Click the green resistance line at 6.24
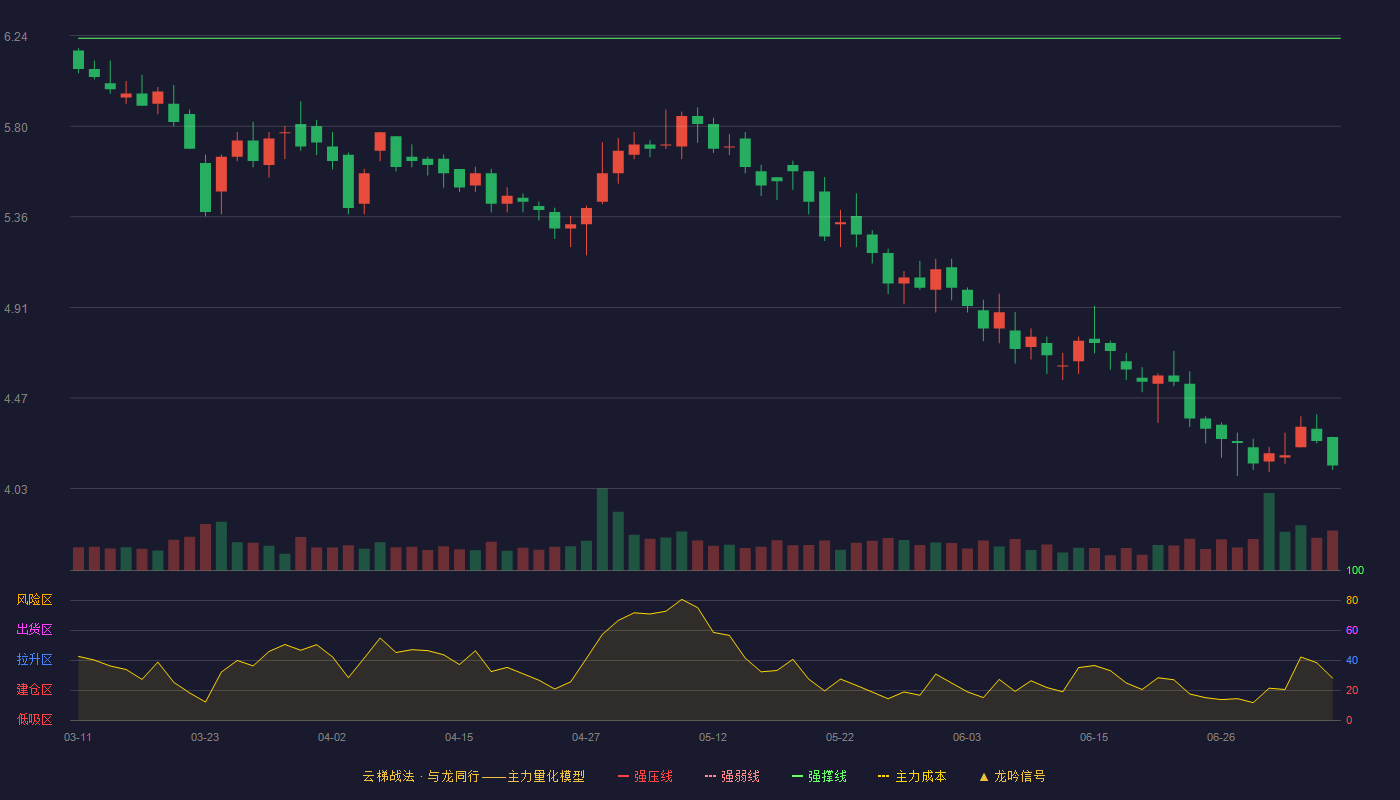This screenshot has width=1400, height=800. coord(709,38)
